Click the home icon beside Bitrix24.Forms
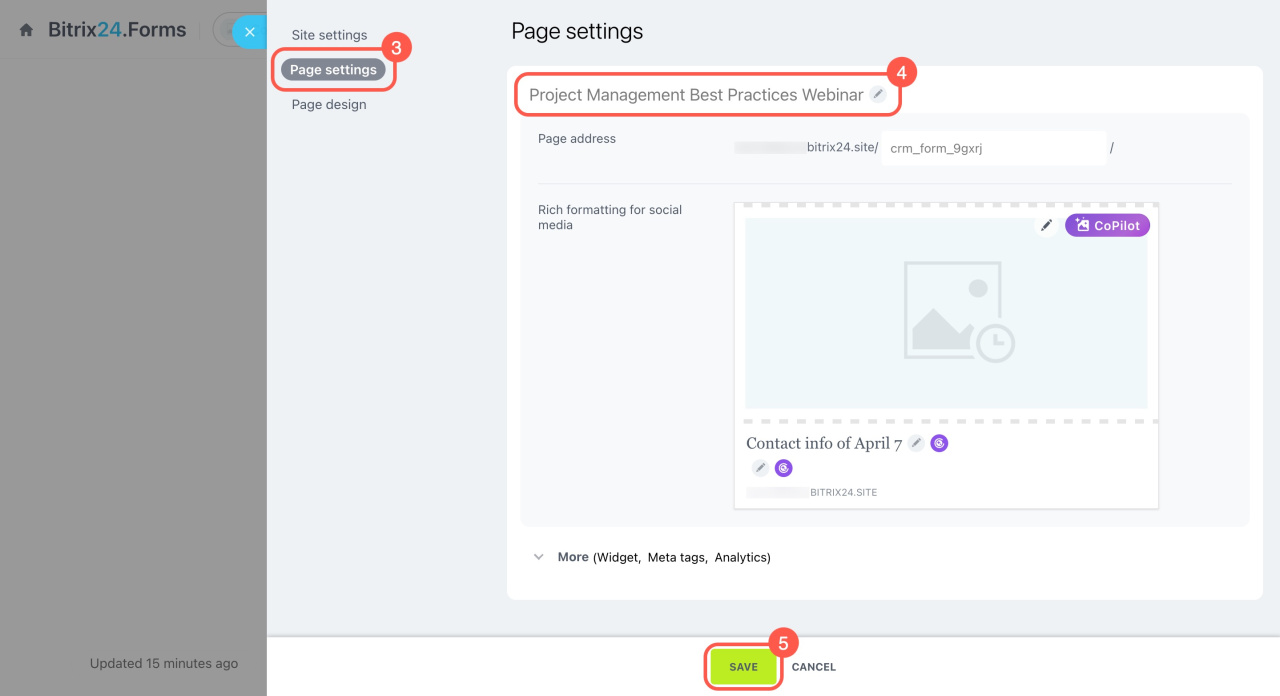Image resolution: width=1280 pixels, height=696 pixels. 27,31
